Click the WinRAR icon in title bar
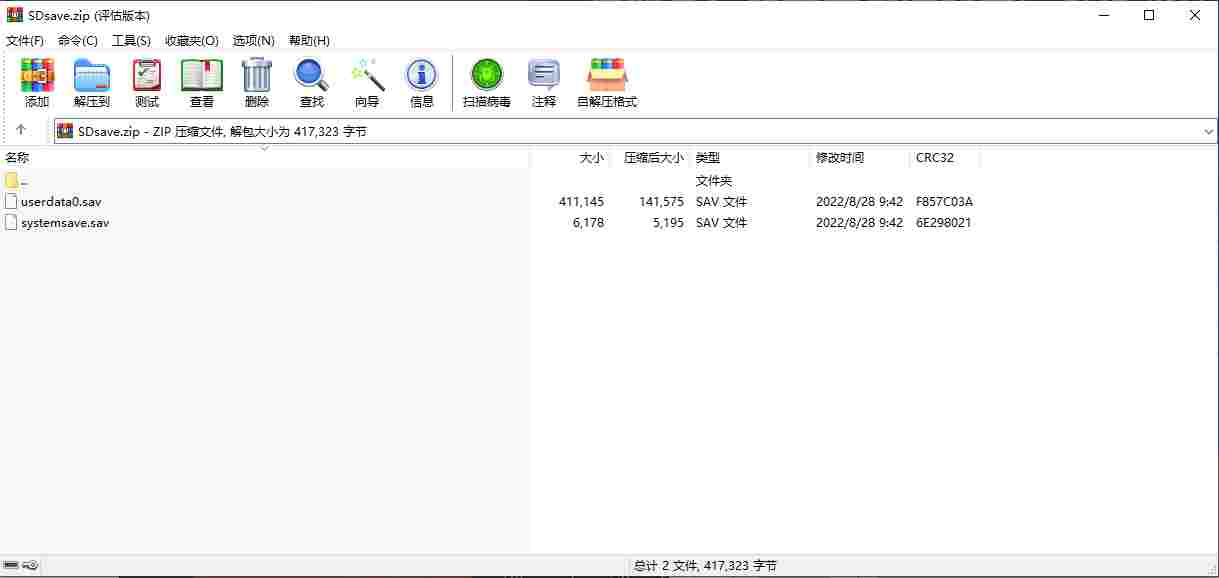This screenshot has height=578, width=1219. point(14,15)
